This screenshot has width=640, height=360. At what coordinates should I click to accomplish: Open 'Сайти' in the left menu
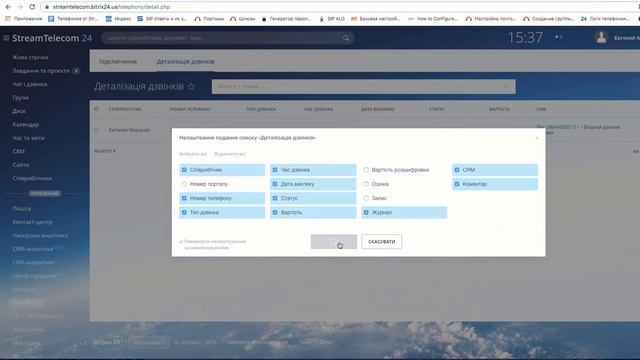click(20, 164)
